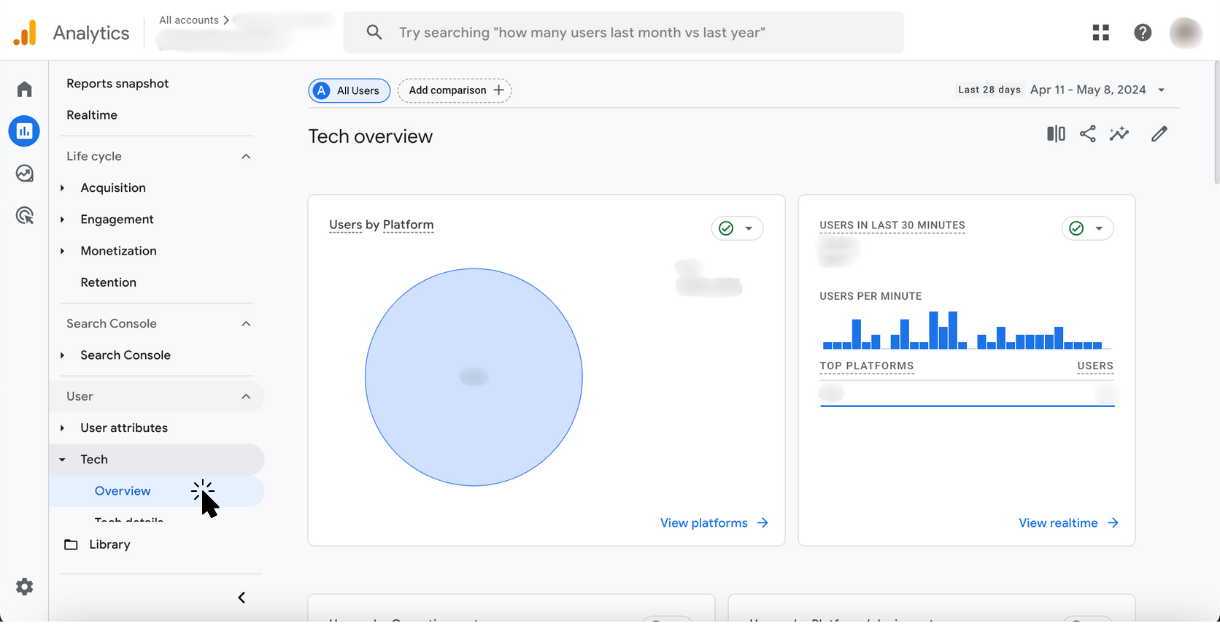Click the Reports bar-chart icon in sidebar

coord(24,131)
